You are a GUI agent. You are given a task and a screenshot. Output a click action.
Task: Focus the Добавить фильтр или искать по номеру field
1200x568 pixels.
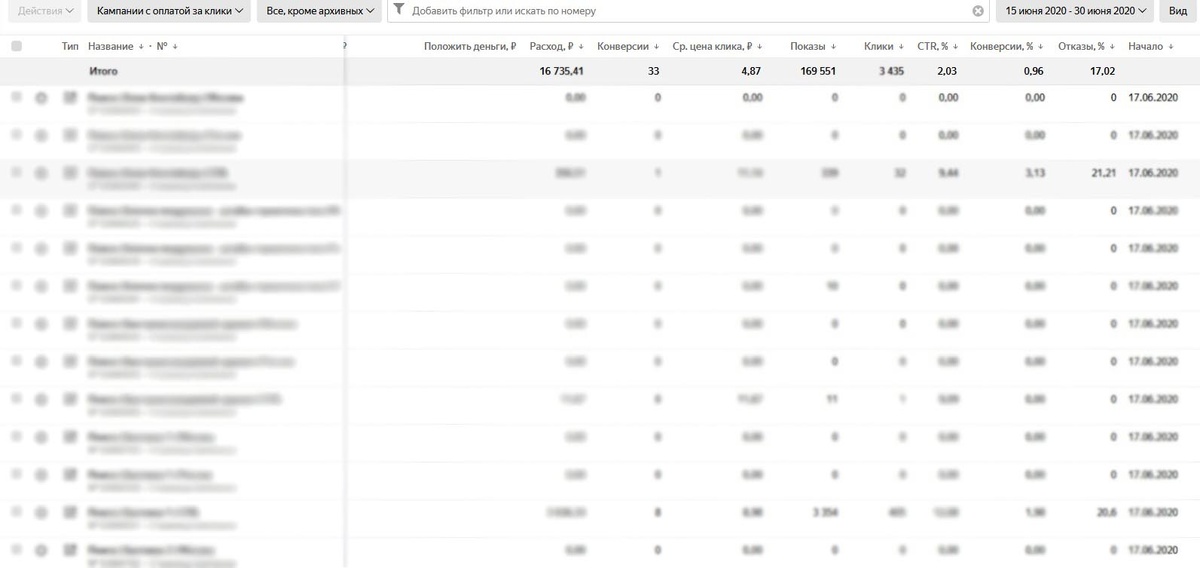pos(690,11)
